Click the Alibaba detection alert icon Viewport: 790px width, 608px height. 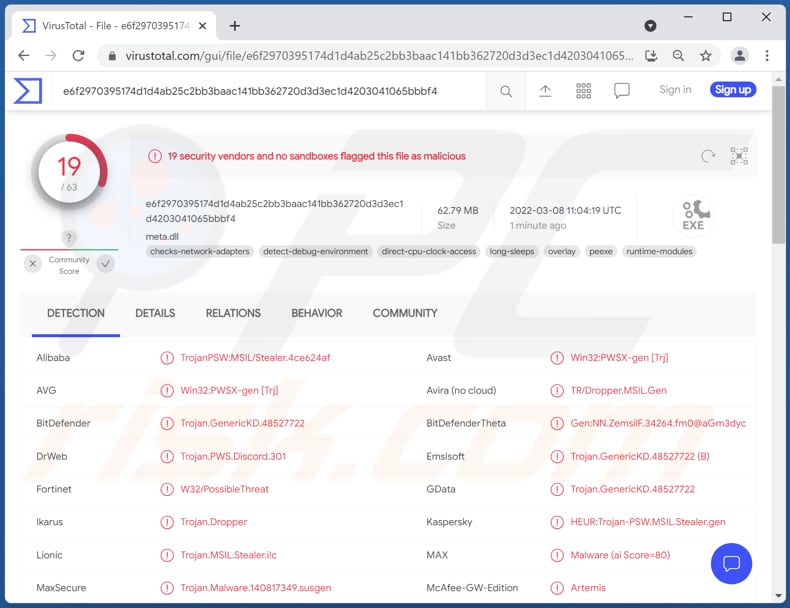(167, 358)
